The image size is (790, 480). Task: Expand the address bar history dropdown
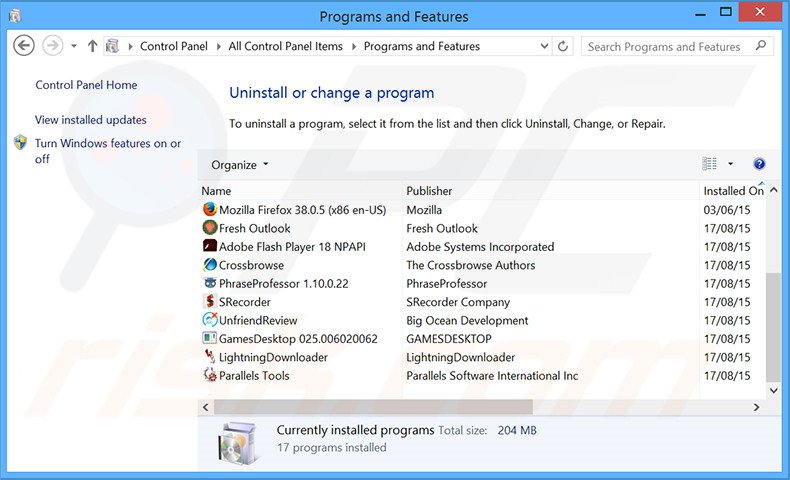544,46
